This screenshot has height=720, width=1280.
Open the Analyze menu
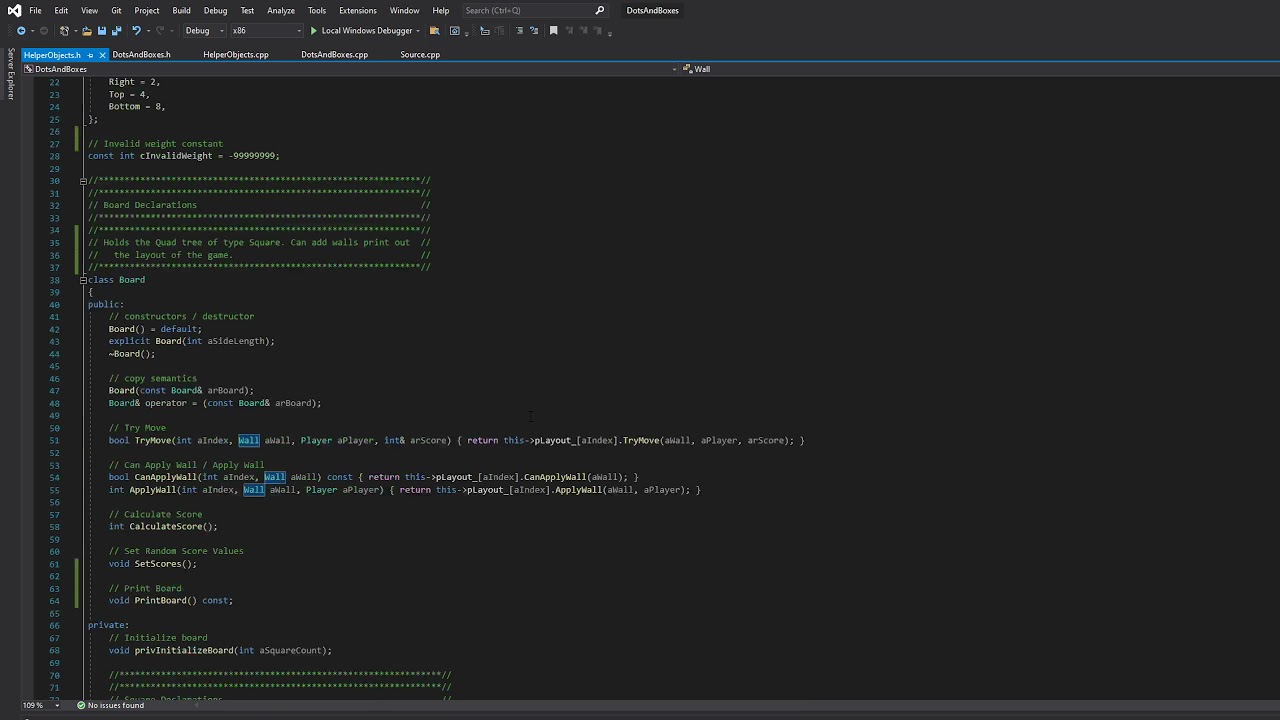coord(281,11)
